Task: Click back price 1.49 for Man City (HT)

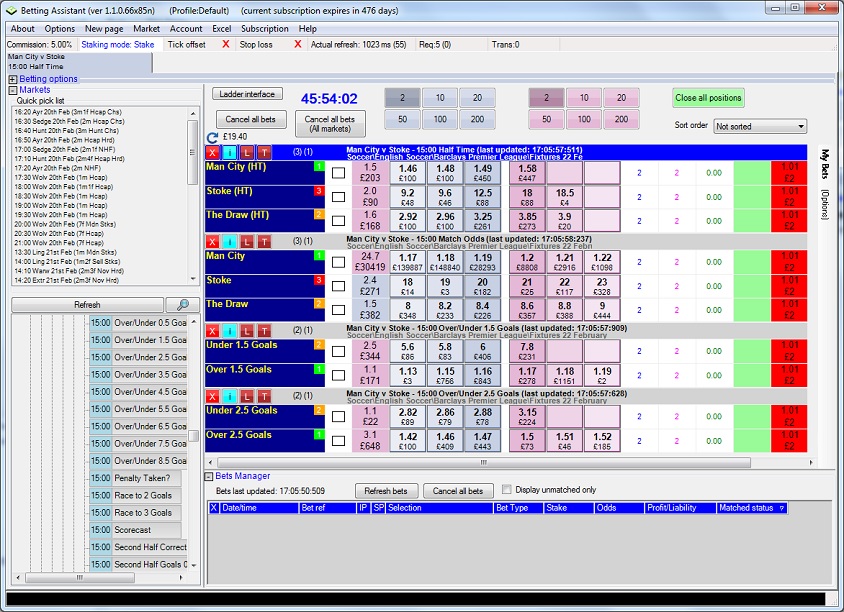Action: pyautogui.click(x=483, y=173)
